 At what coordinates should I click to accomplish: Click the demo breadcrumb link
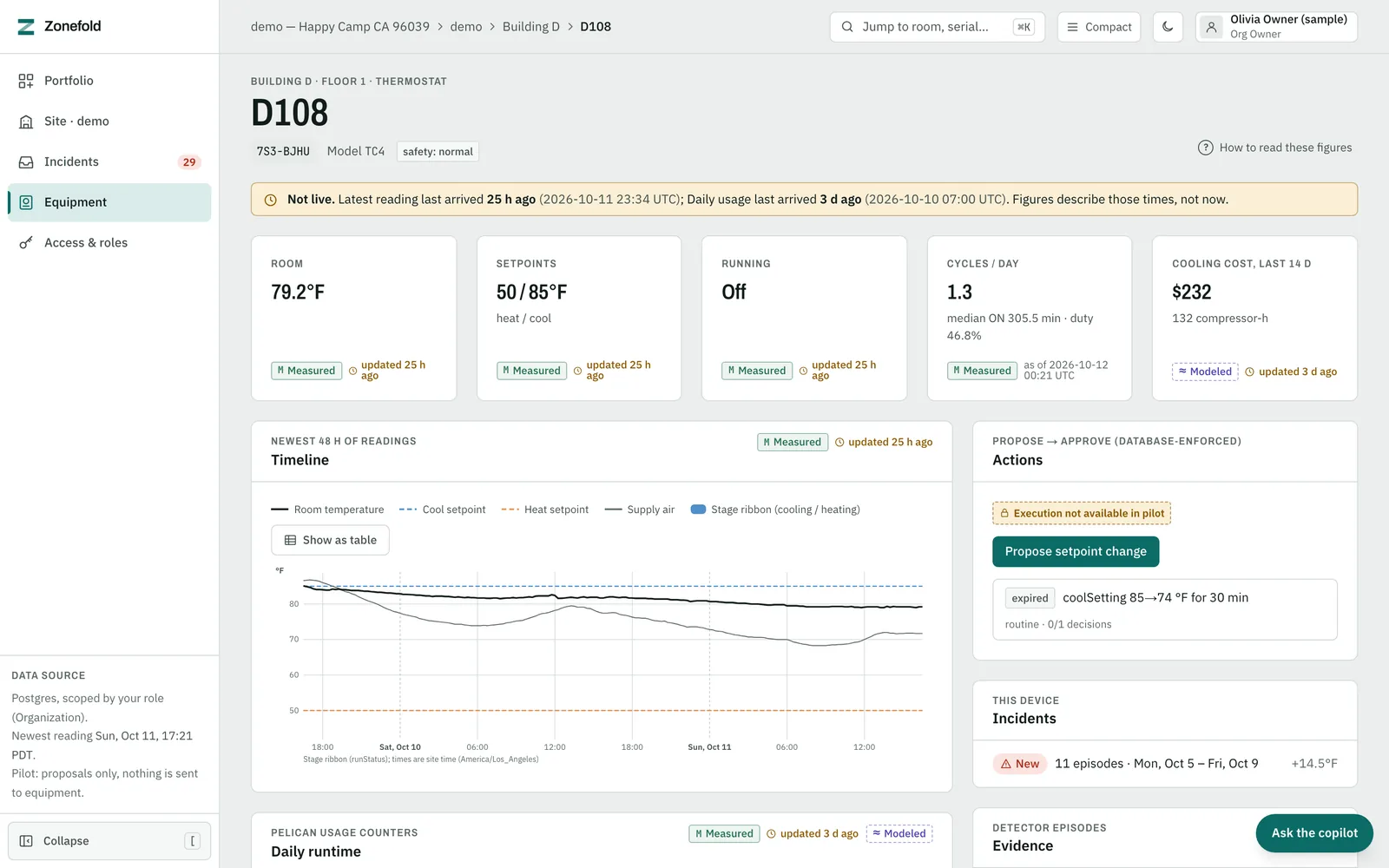(466, 27)
